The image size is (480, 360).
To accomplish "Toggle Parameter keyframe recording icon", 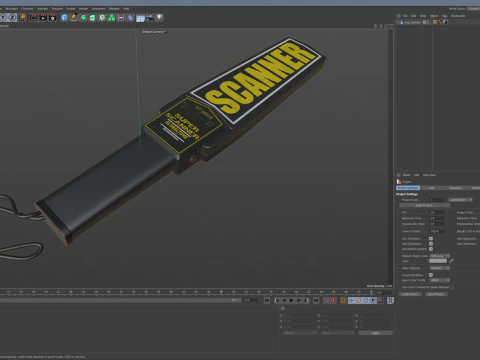I will (373, 300).
